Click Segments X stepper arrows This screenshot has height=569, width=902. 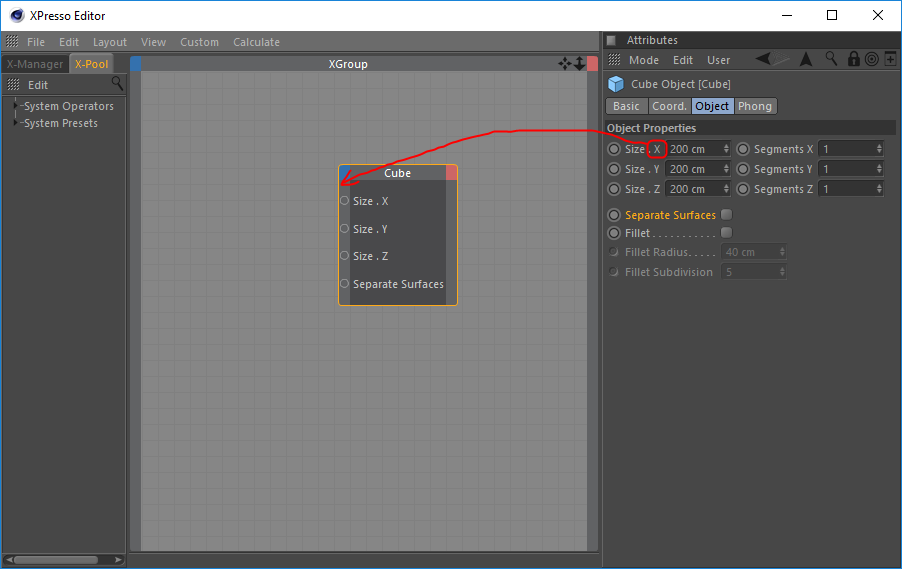(879, 149)
